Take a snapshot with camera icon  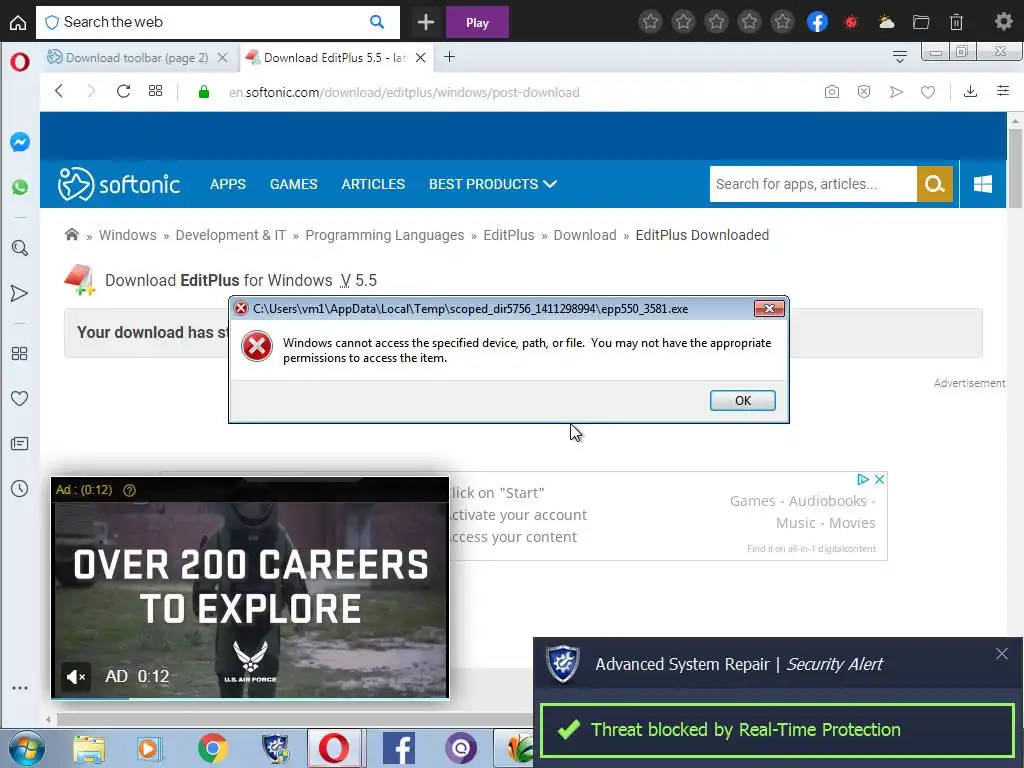(831, 92)
